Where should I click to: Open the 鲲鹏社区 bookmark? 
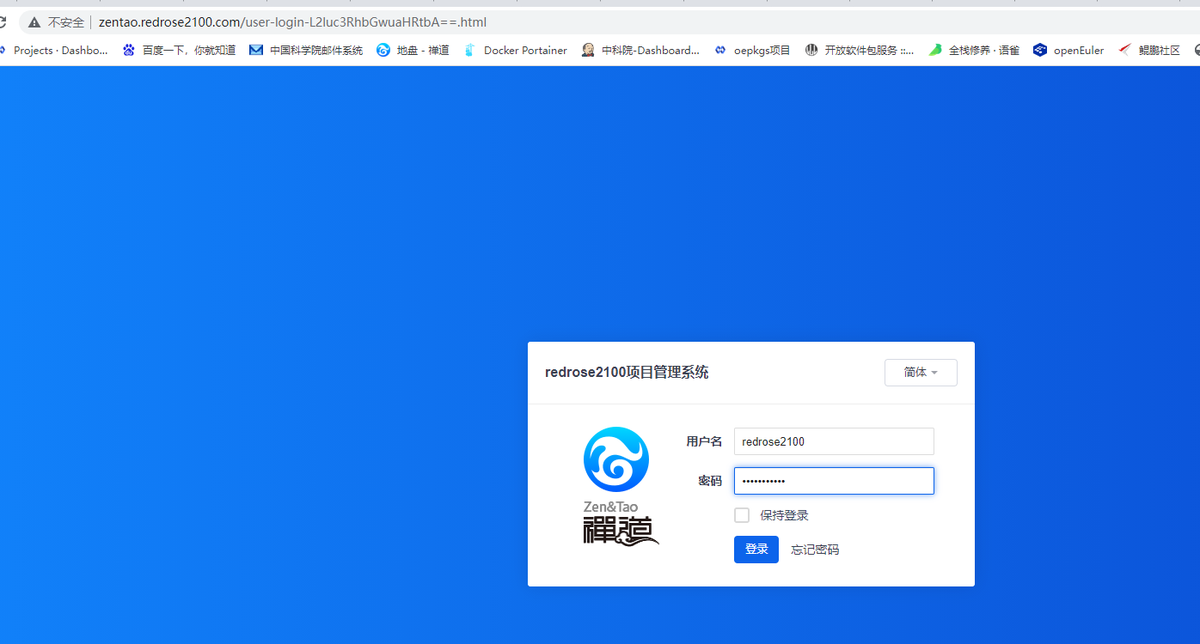coord(1159,50)
